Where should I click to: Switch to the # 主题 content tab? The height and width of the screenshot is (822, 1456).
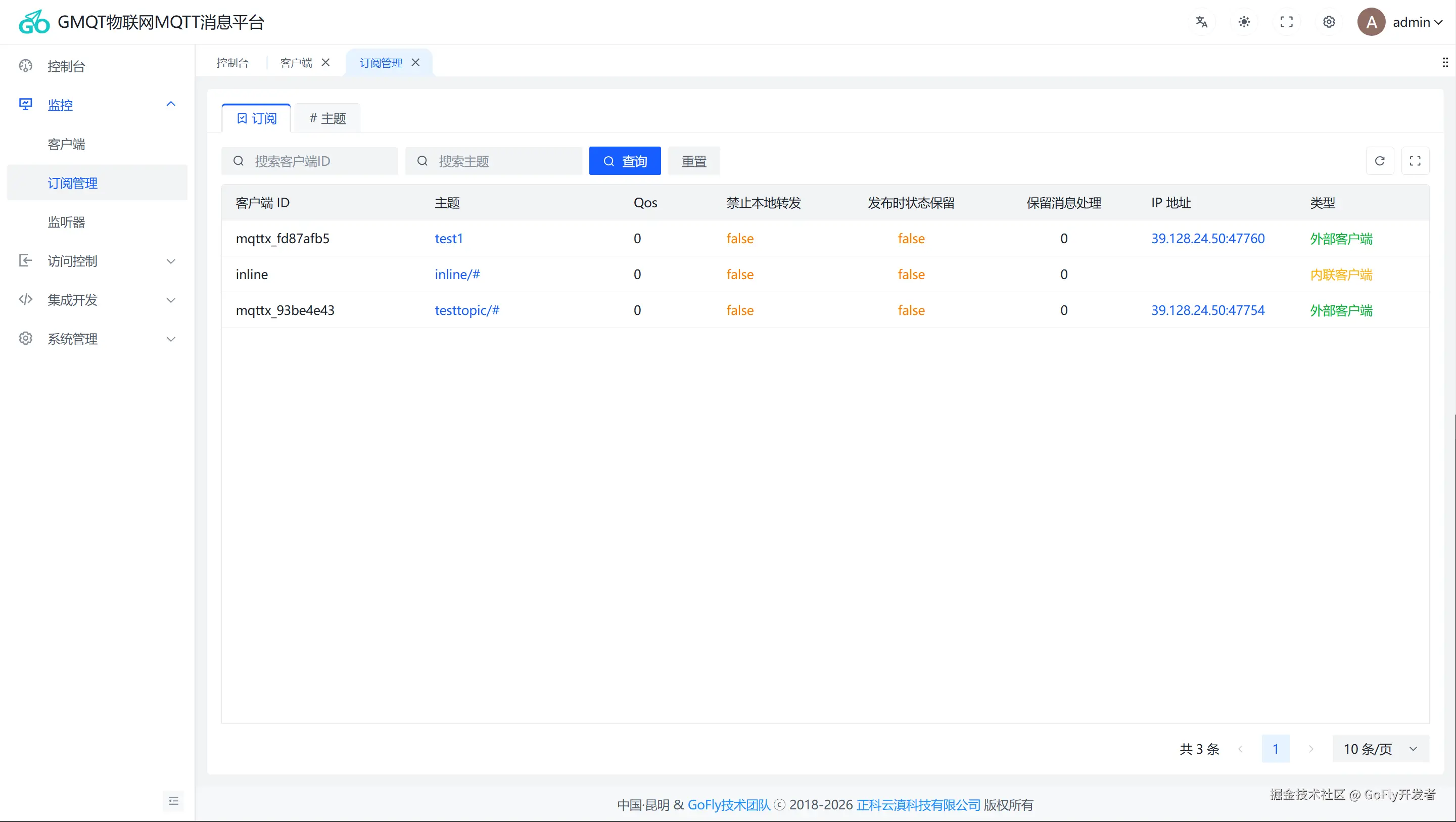[x=328, y=118]
